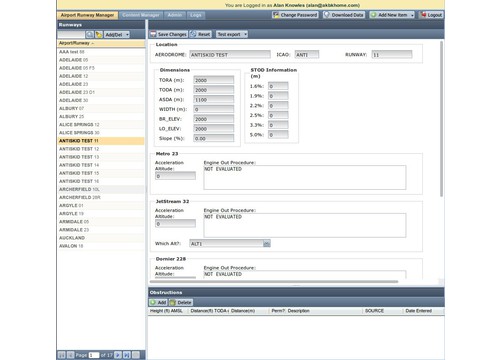Viewport: 500px width, 360px height.
Task: Jump to the last page of runways
Action: click(127, 355)
